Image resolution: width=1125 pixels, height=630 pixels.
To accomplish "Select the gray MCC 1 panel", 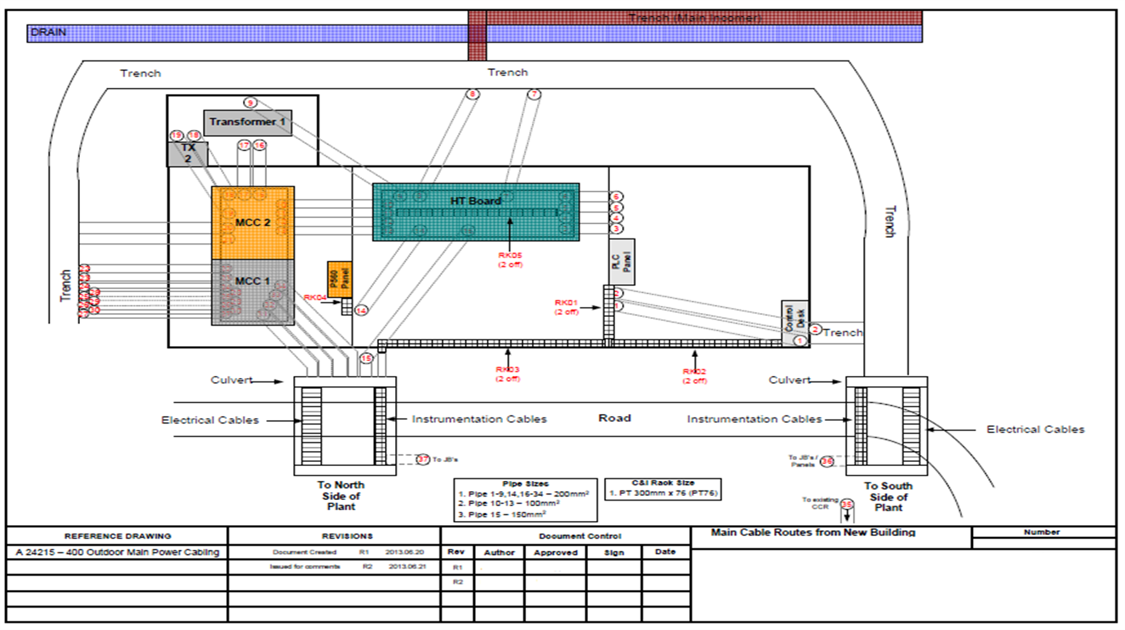I will pyautogui.click(x=252, y=292).
